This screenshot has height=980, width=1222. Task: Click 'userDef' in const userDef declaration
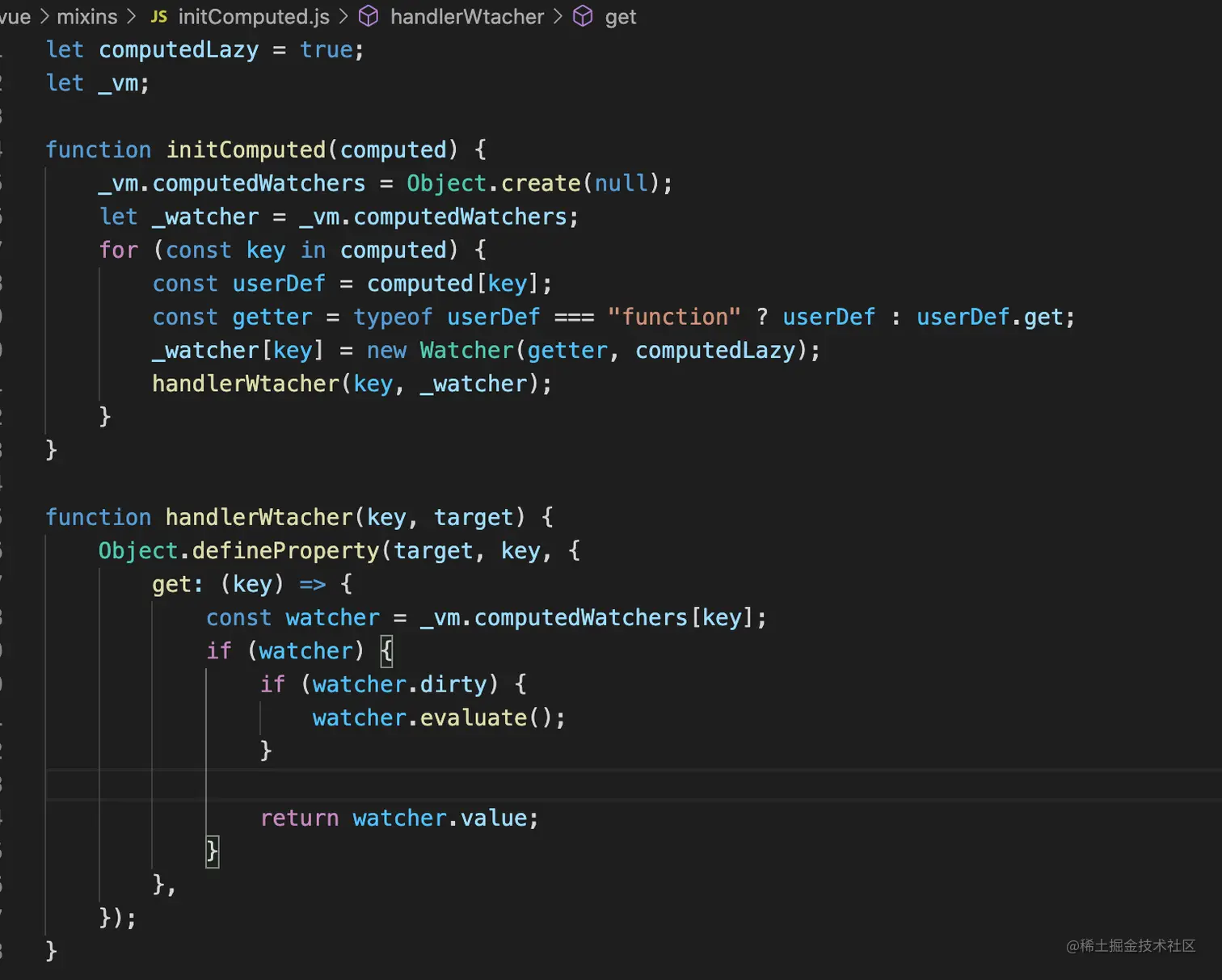pos(279,284)
